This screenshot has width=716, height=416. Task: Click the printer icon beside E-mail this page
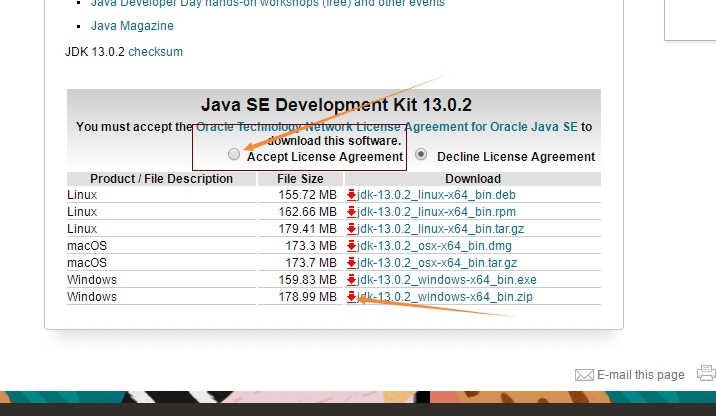pyautogui.click(x=706, y=373)
